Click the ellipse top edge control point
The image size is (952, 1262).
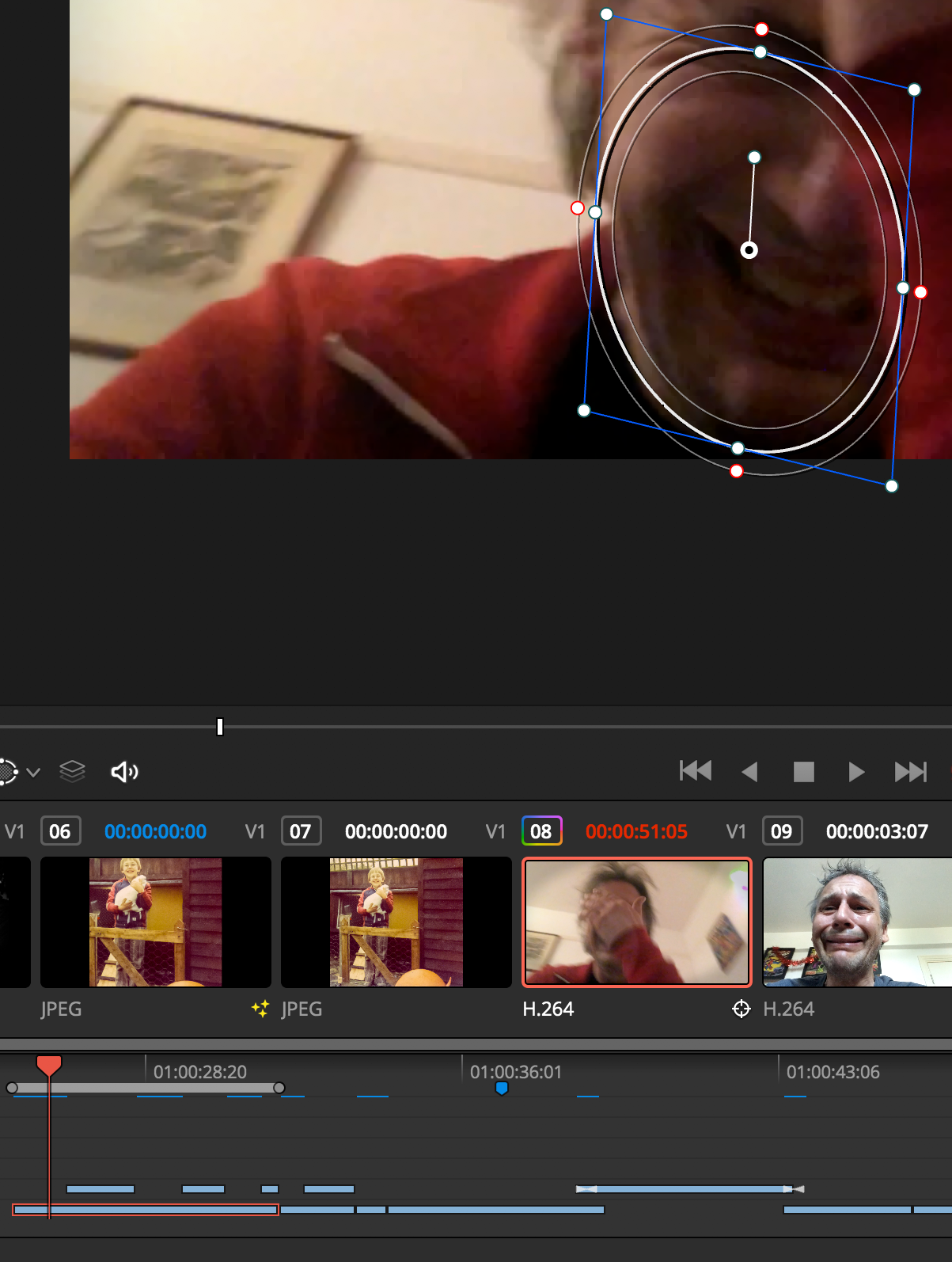(x=760, y=52)
